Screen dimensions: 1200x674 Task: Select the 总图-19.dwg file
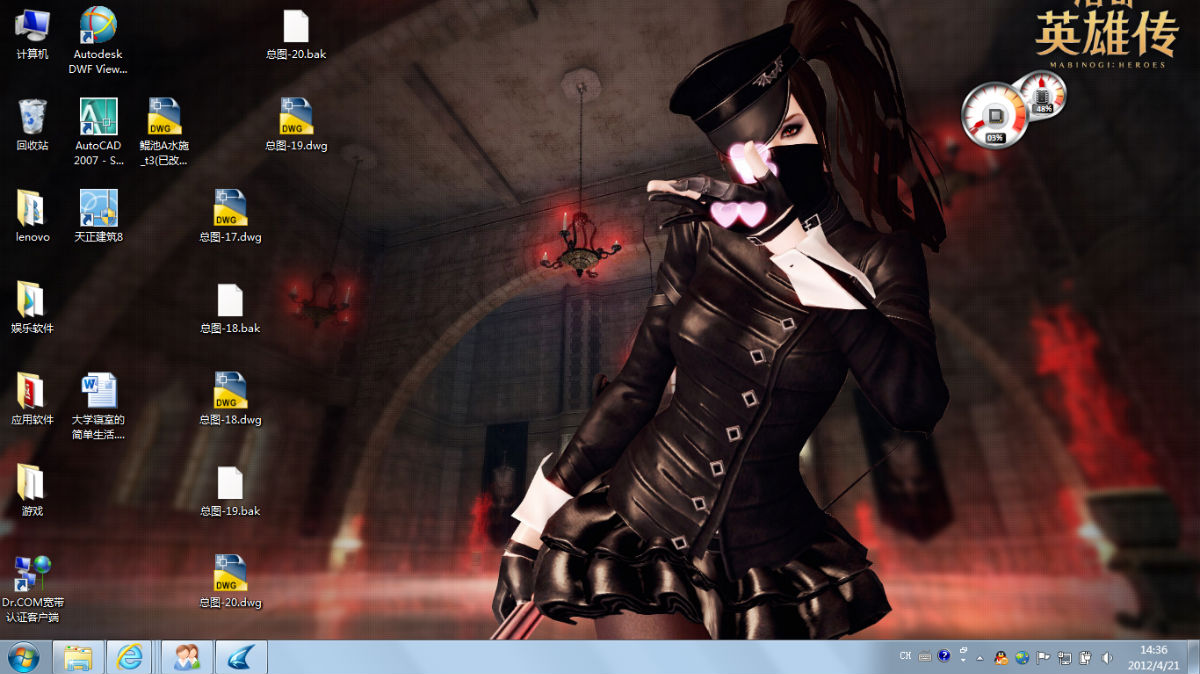click(x=296, y=124)
